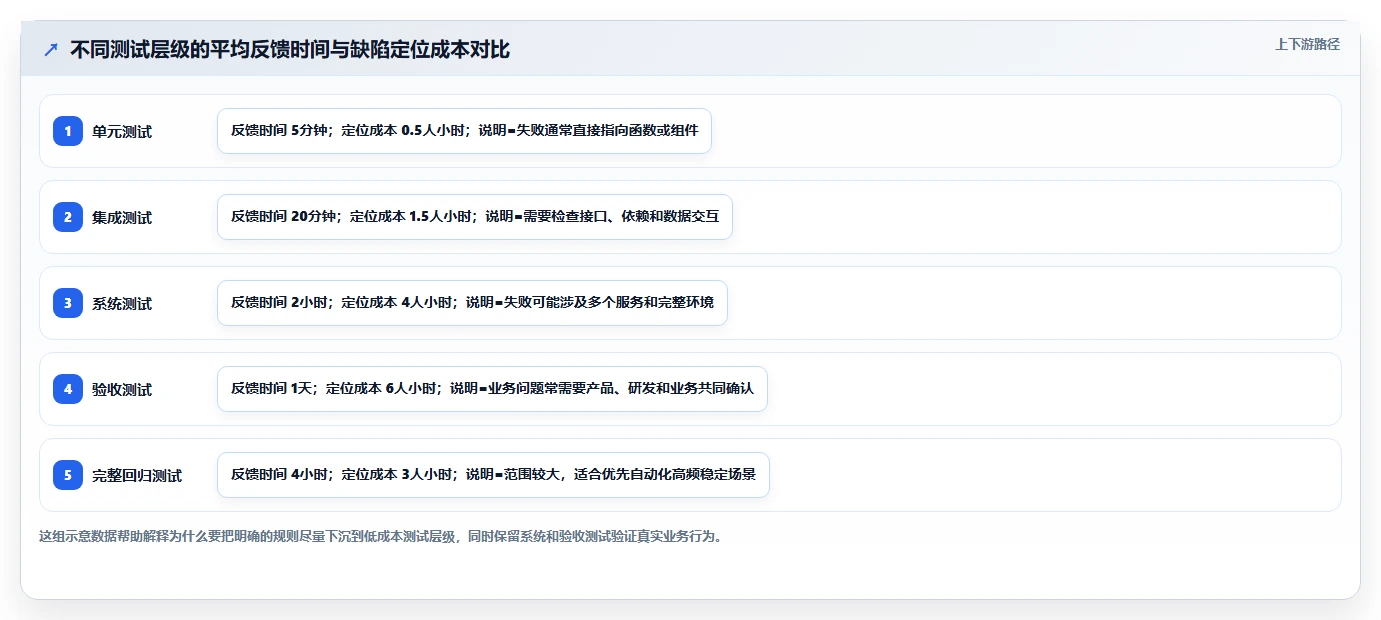Click the title 不同测试层级的平均反馈时间与缺陷定位成本对比
Screen dimensions: 1381x620
[290, 50]
